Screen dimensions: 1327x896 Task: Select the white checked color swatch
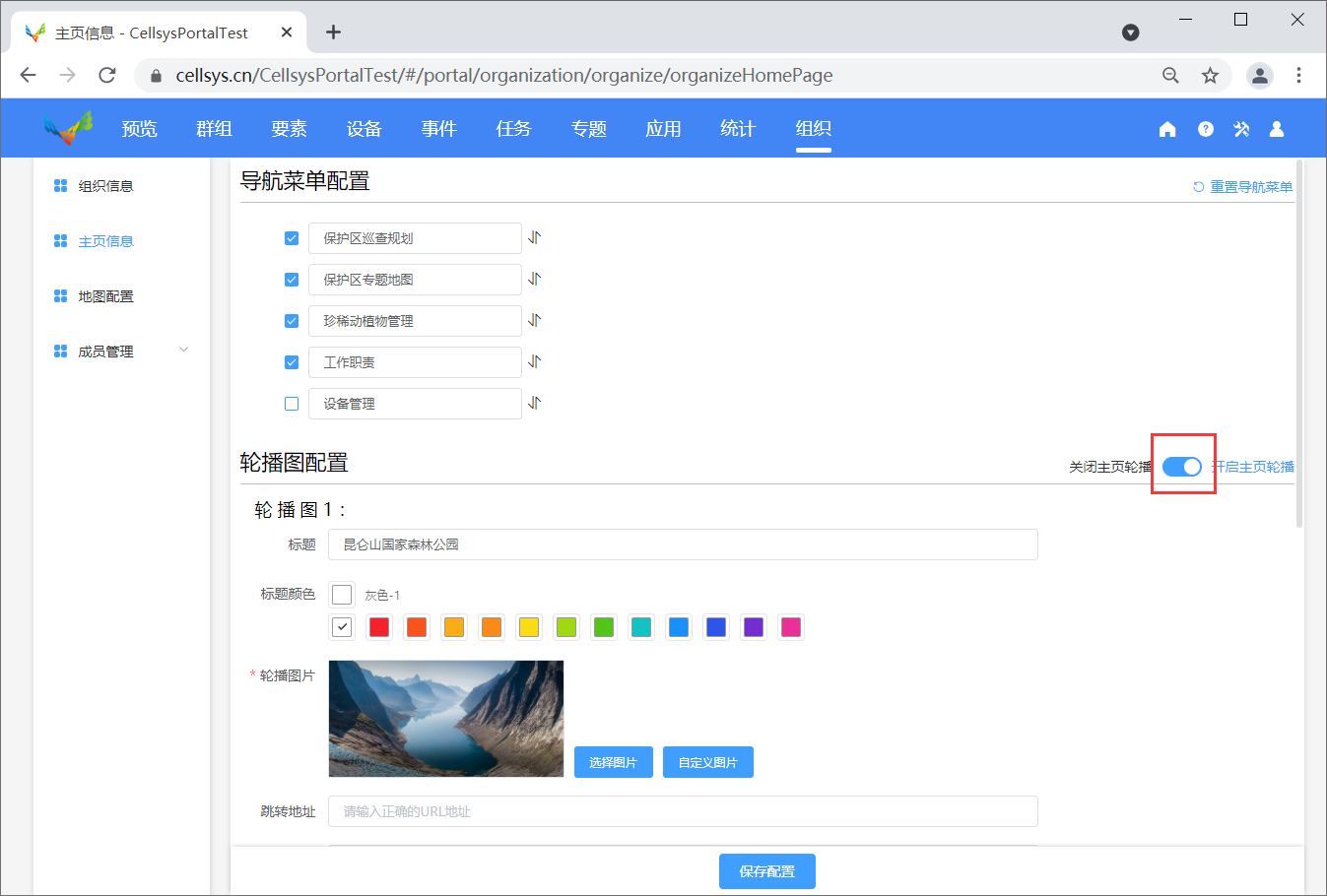click(342, 627)
